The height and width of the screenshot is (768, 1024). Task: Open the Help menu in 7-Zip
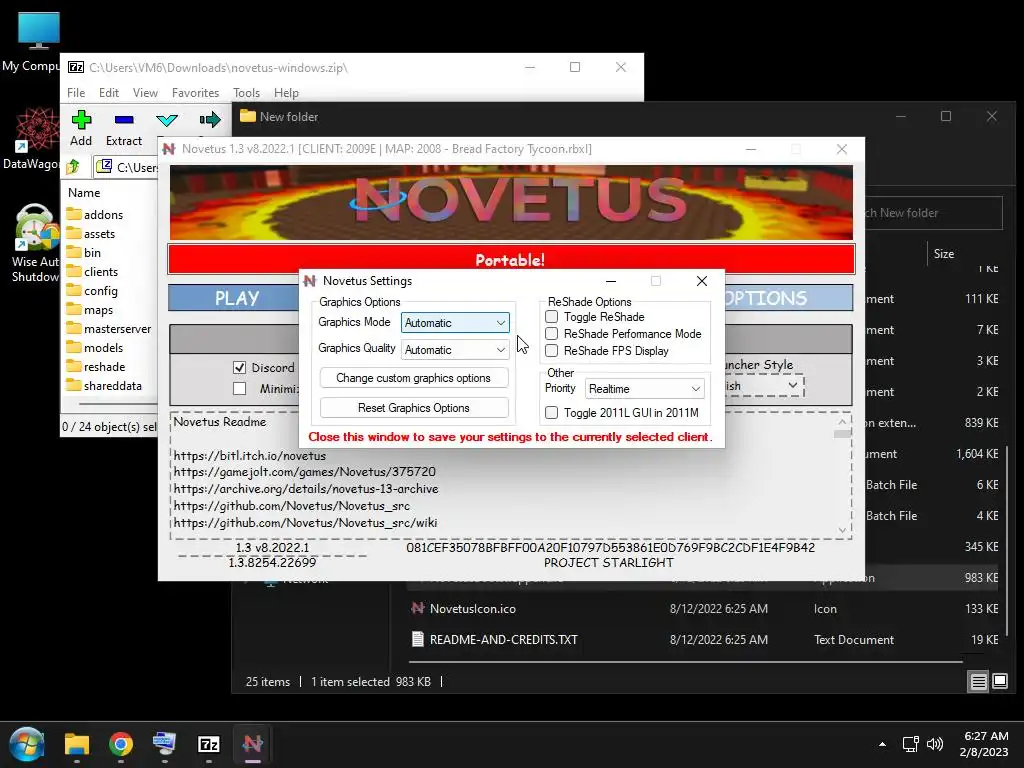(286, 93)
